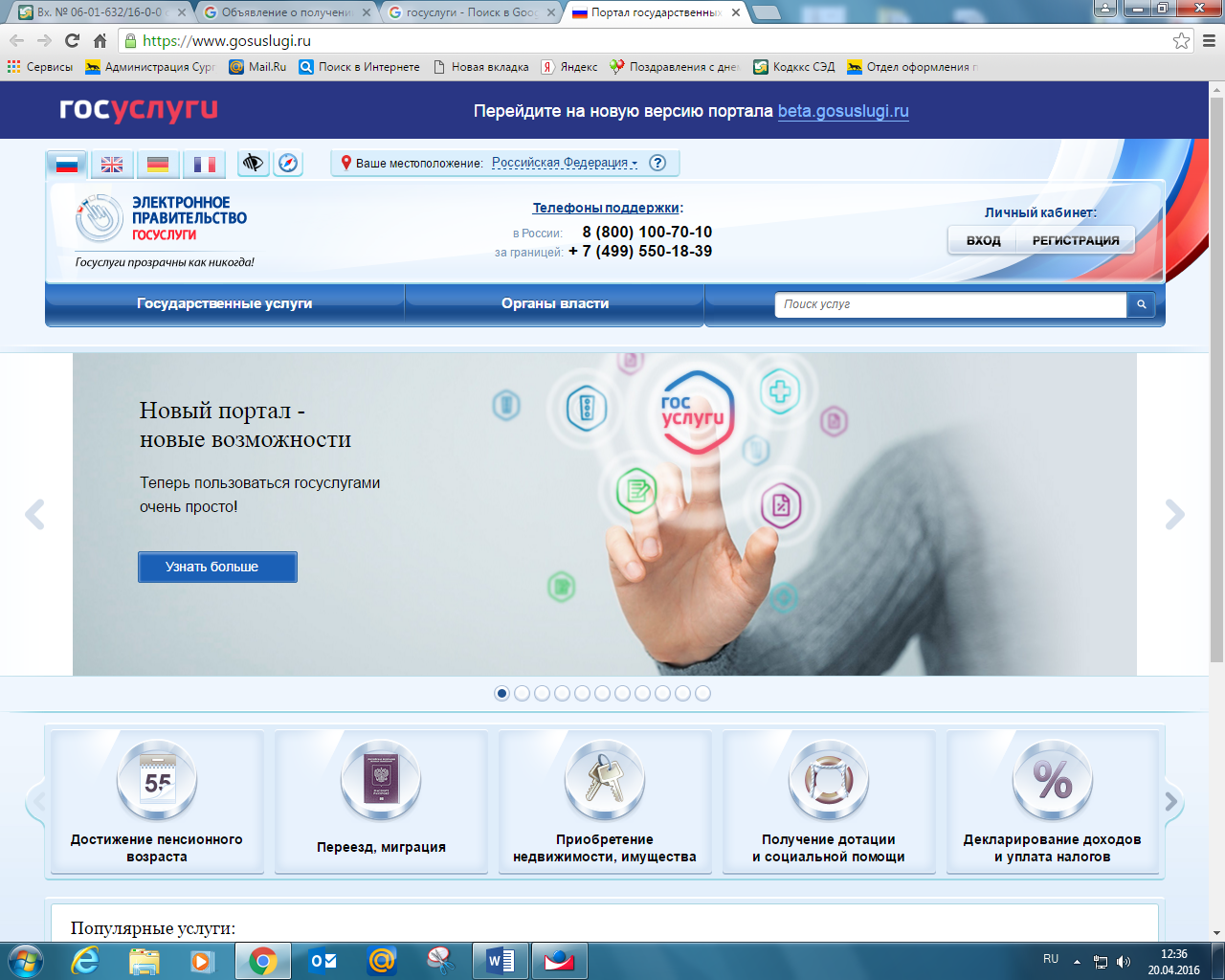Pick the French flag language option
1225x980 pixels.
point(205,164)
